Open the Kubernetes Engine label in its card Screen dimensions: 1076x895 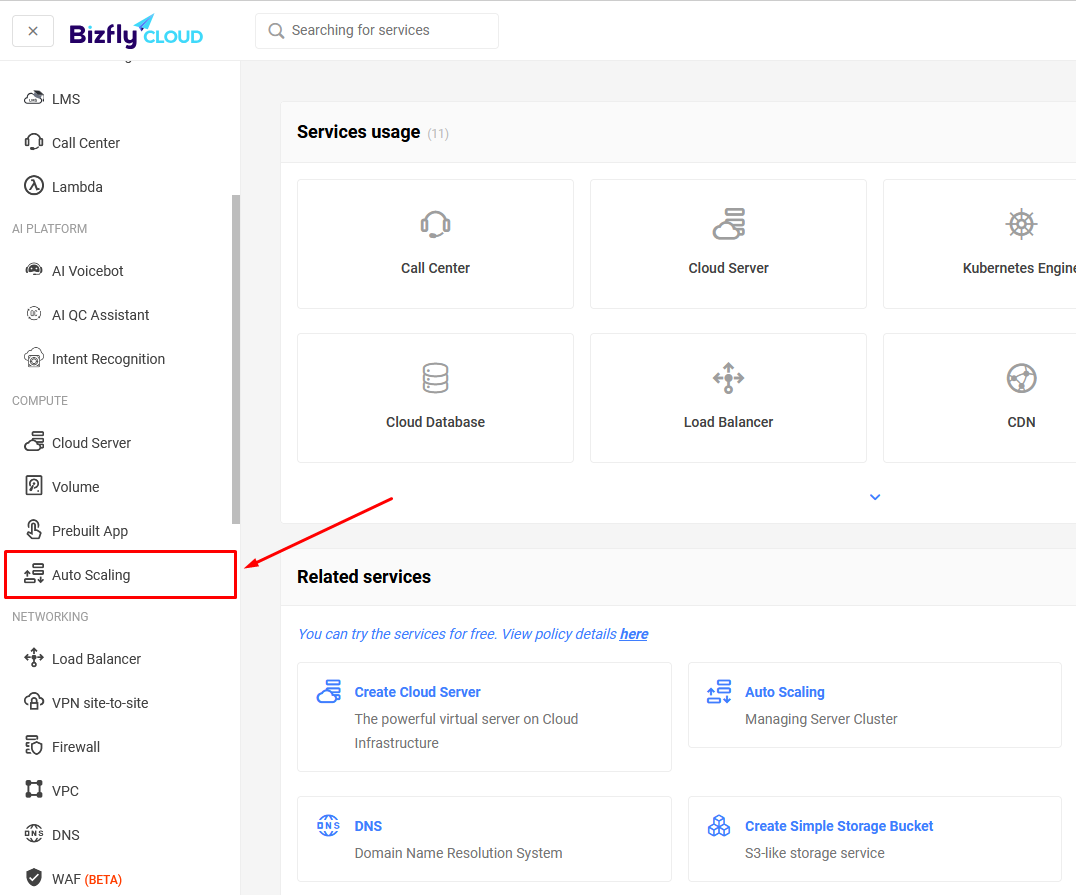point(1019,268)
